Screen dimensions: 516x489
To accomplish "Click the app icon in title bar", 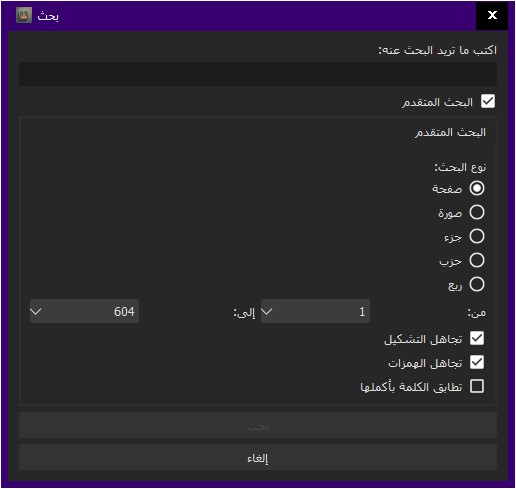I will pos(24,15).
